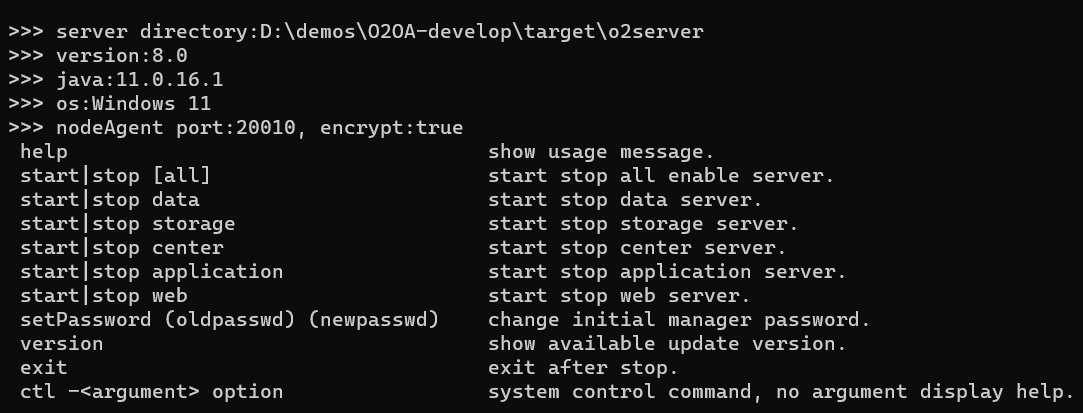Click the start|stop application command
The width and height of the screenshot is (1083, 413).
(152, 271)
